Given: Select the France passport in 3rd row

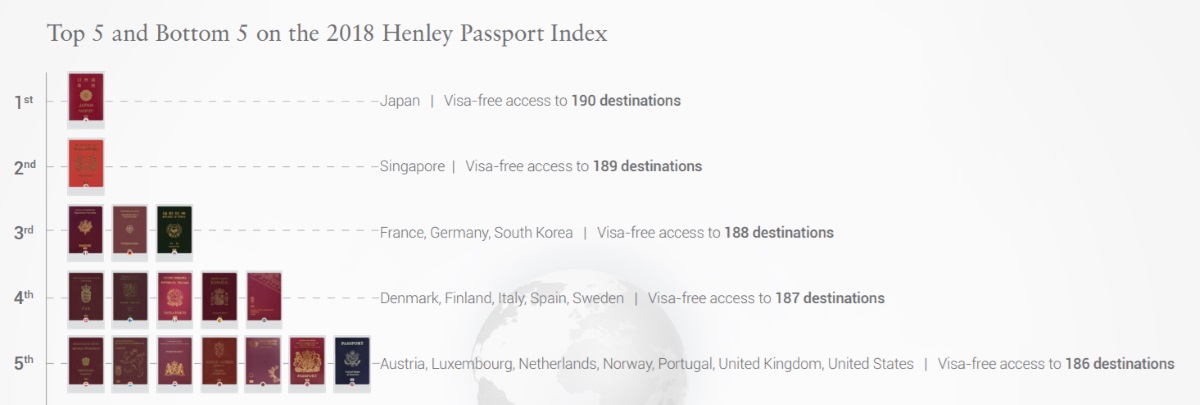Looking at the screenshot, I should pyautogui.click(x=85, y=230).
